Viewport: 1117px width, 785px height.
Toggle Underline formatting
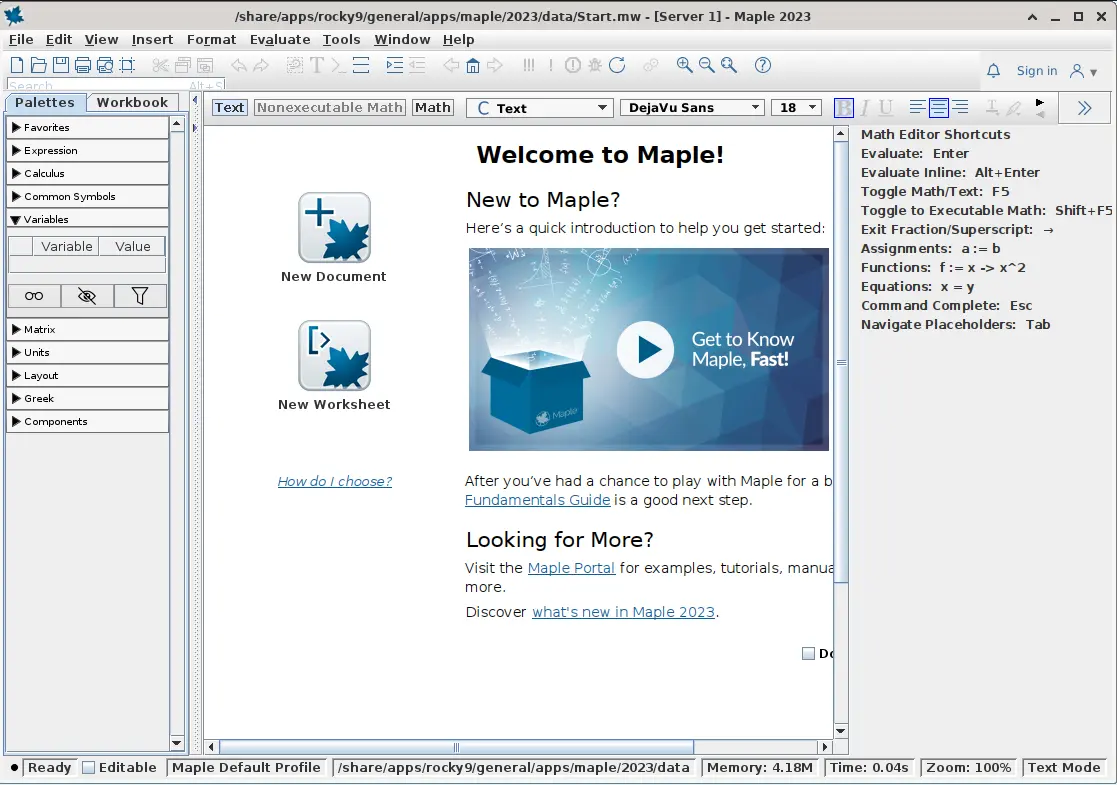(x=885, y=108)
